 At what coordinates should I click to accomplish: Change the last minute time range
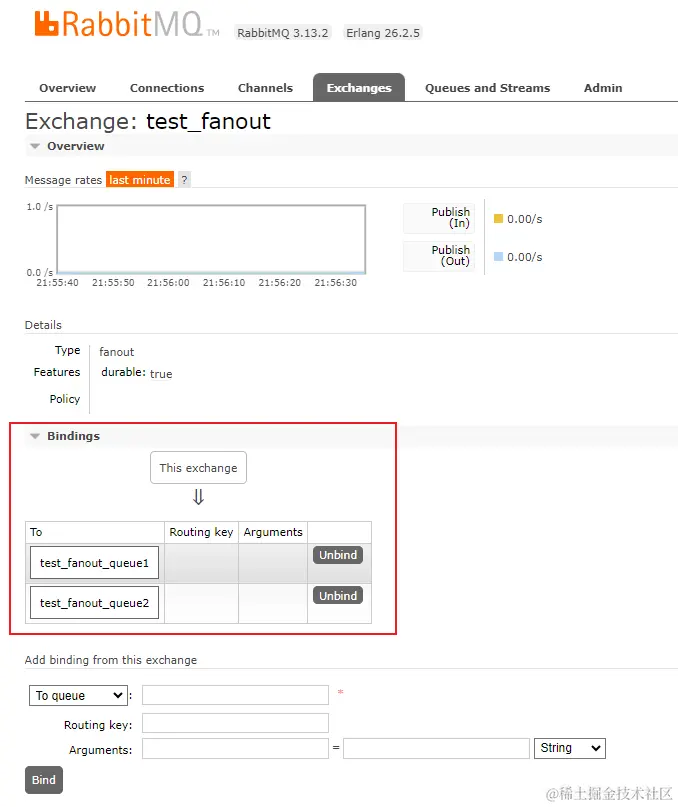[x=140, y=180]
